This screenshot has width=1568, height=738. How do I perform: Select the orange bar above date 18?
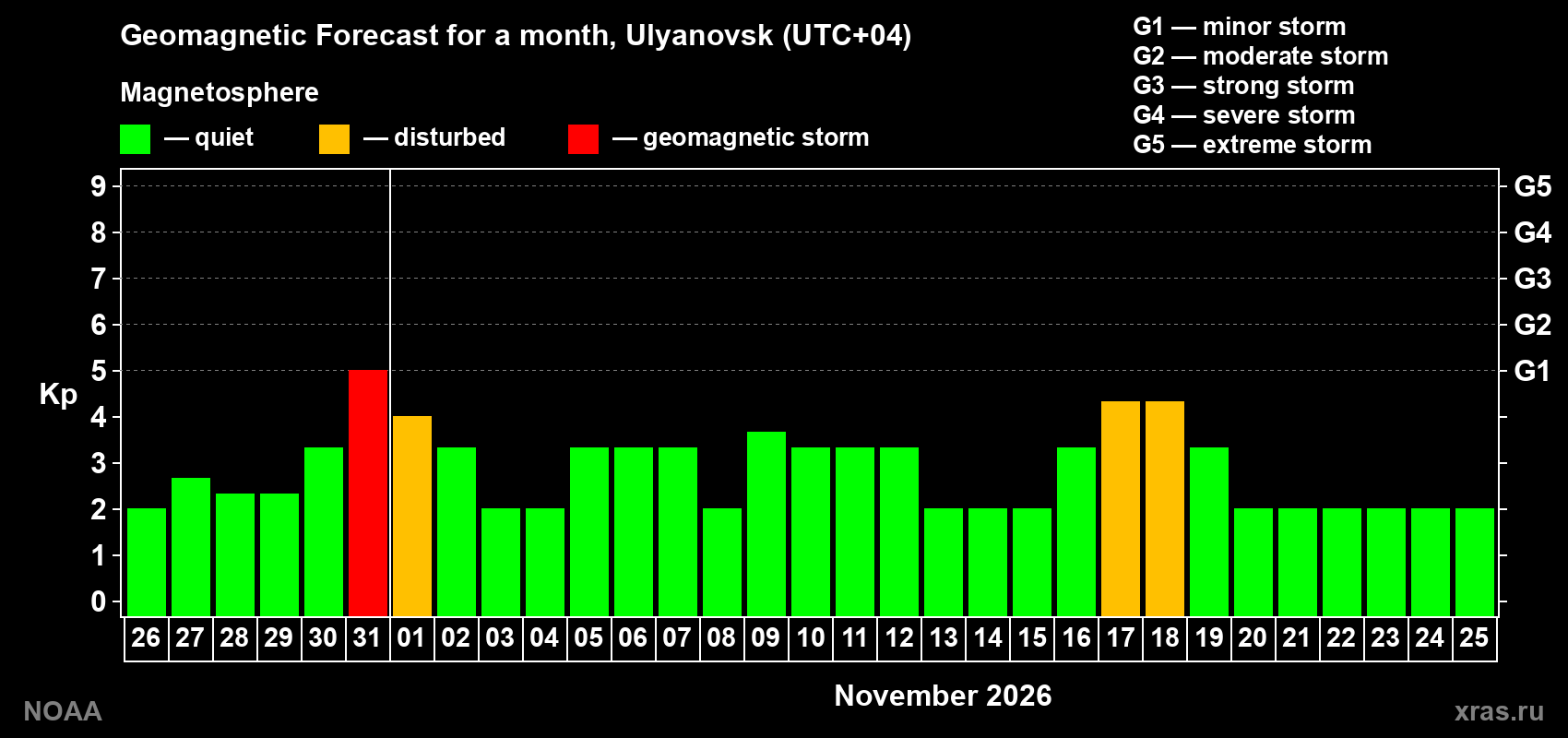[x=1165, y=508]
